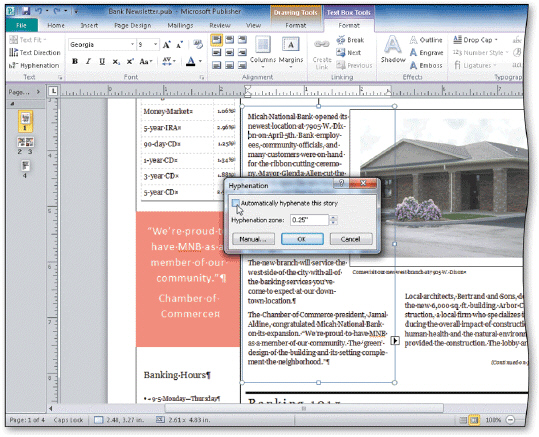Click the Hyphenation zone input field
Viewport: 539px width, 437px height.
coord(309,220)
